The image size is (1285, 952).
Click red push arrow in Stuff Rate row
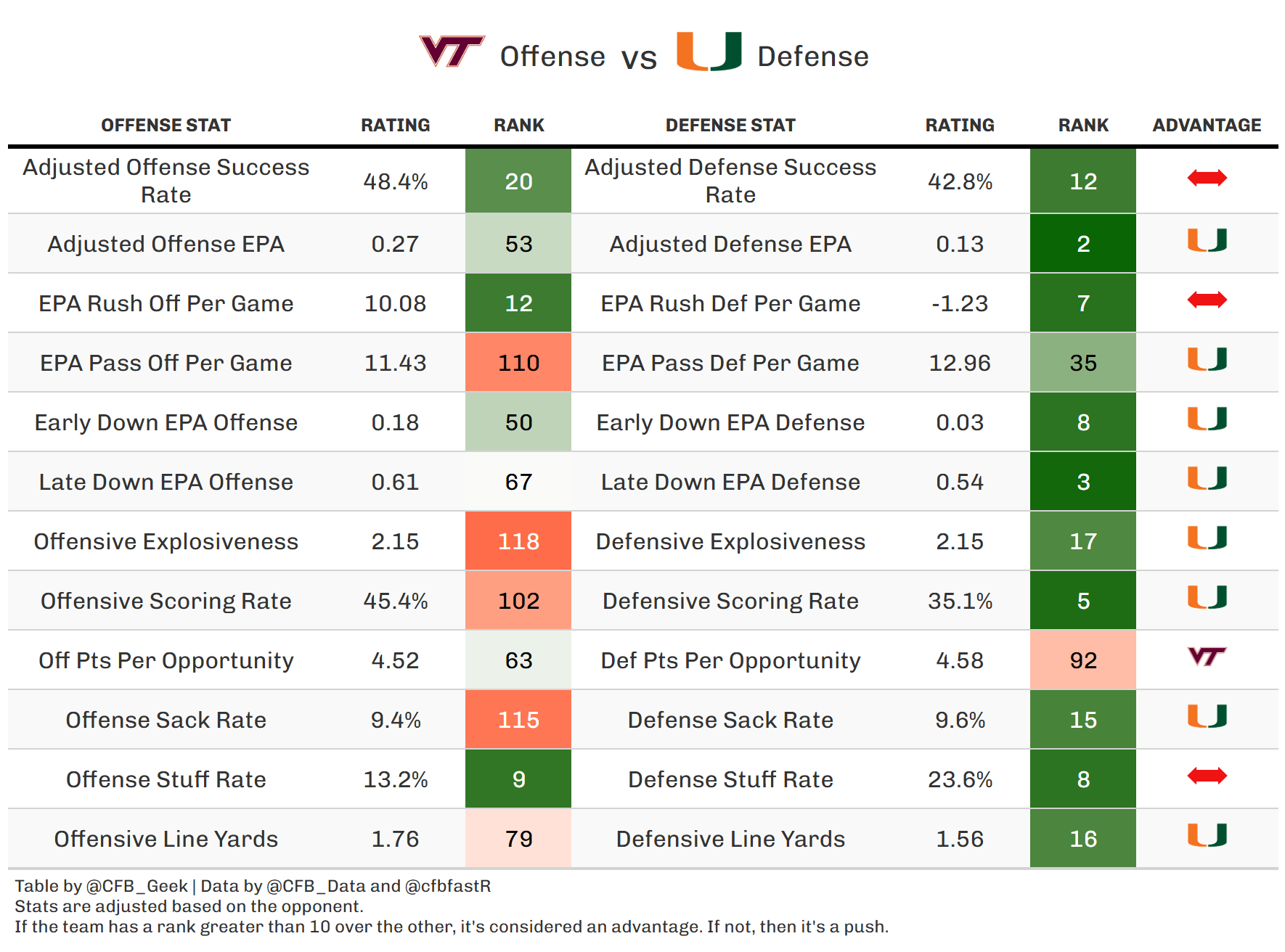click(x=1207, y=776)
